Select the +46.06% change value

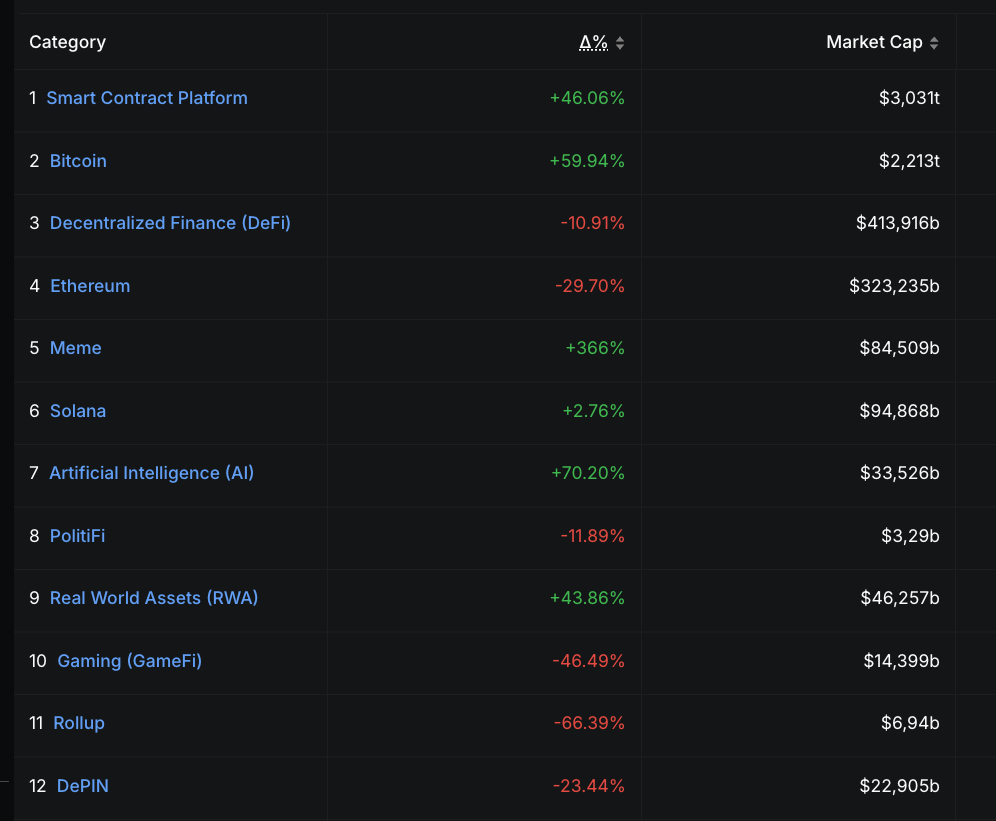(x=587, y=98)
